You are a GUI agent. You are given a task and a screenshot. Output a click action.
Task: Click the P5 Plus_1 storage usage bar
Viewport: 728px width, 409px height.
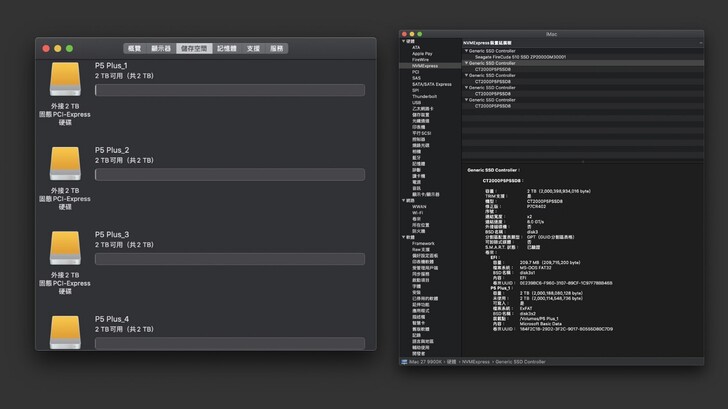[229, 90]
